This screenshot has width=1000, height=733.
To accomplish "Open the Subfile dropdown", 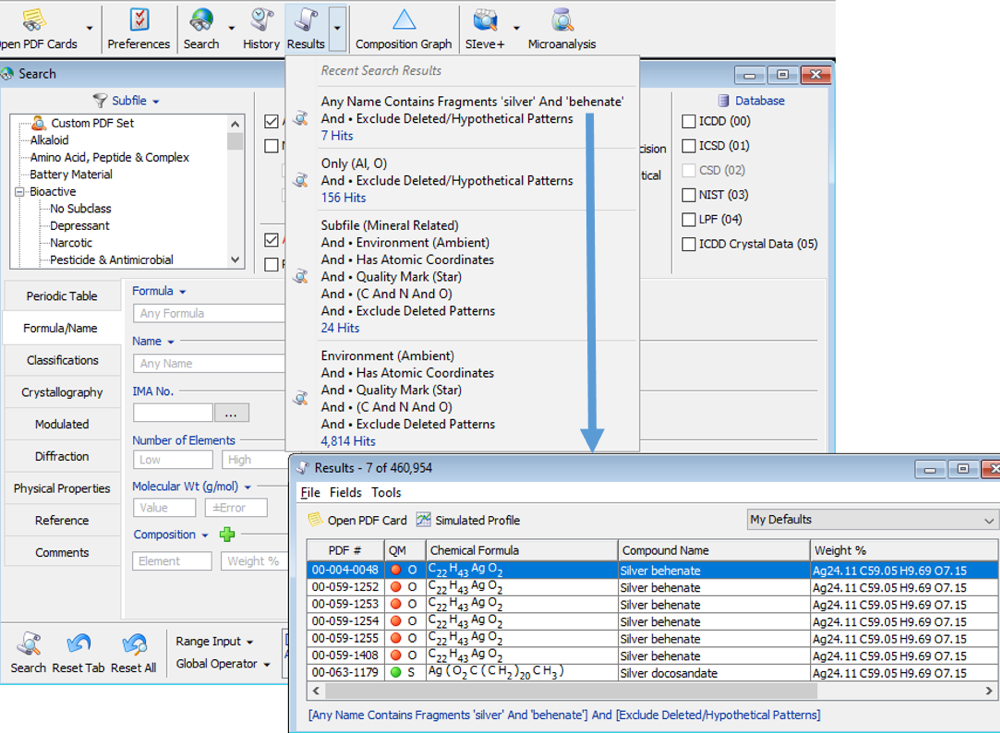I will point(135,101).
